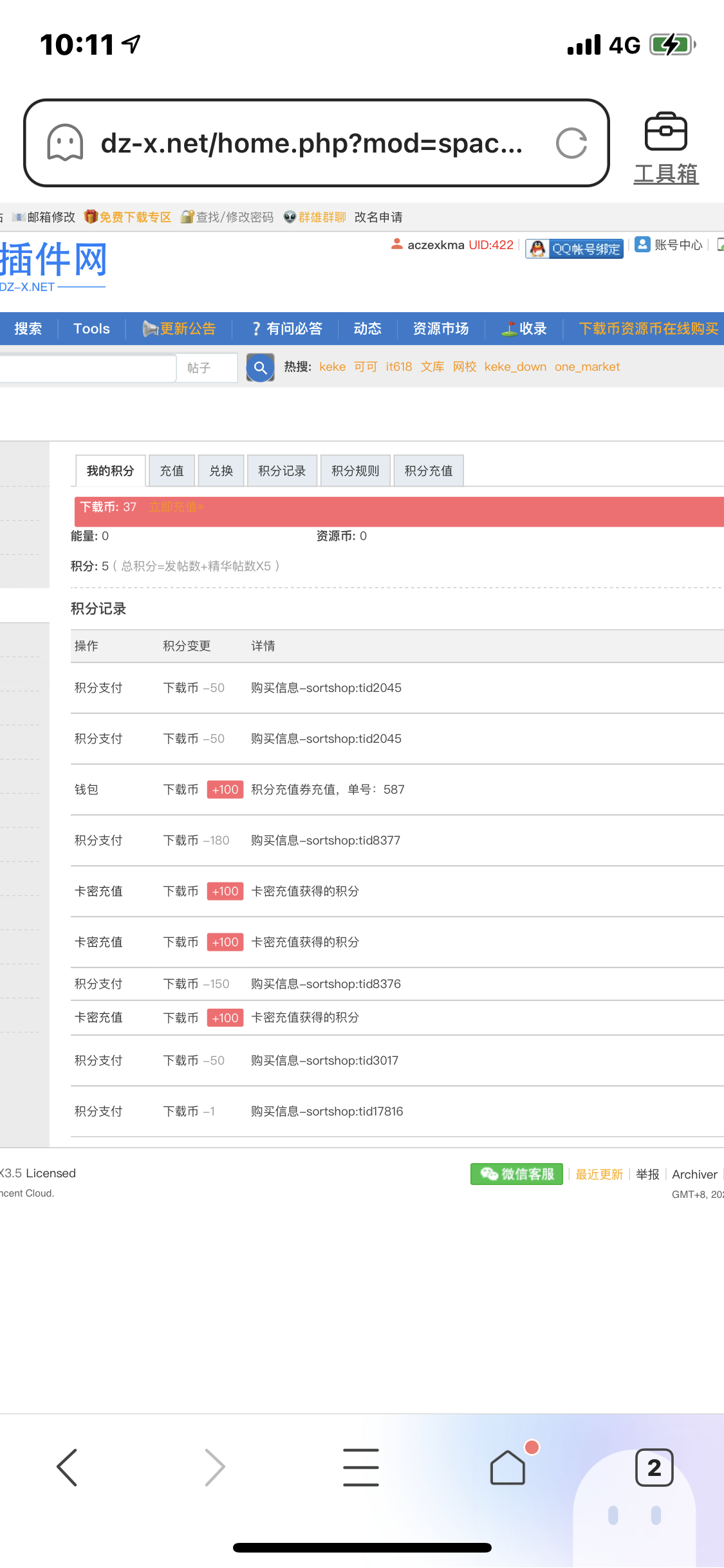Click the QQ帐号绑定 button
Viewport: 724px width, 1568px height.
point(575,248)
